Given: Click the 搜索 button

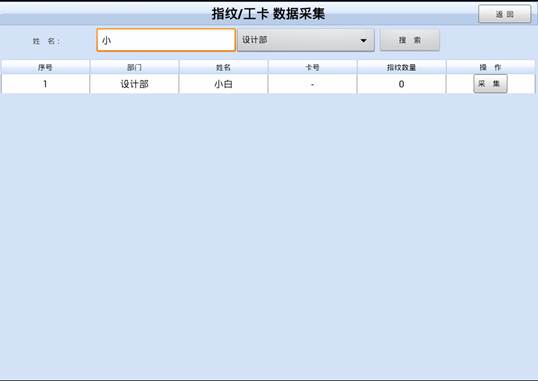Looking at the screenshot, I should [410, 40].
